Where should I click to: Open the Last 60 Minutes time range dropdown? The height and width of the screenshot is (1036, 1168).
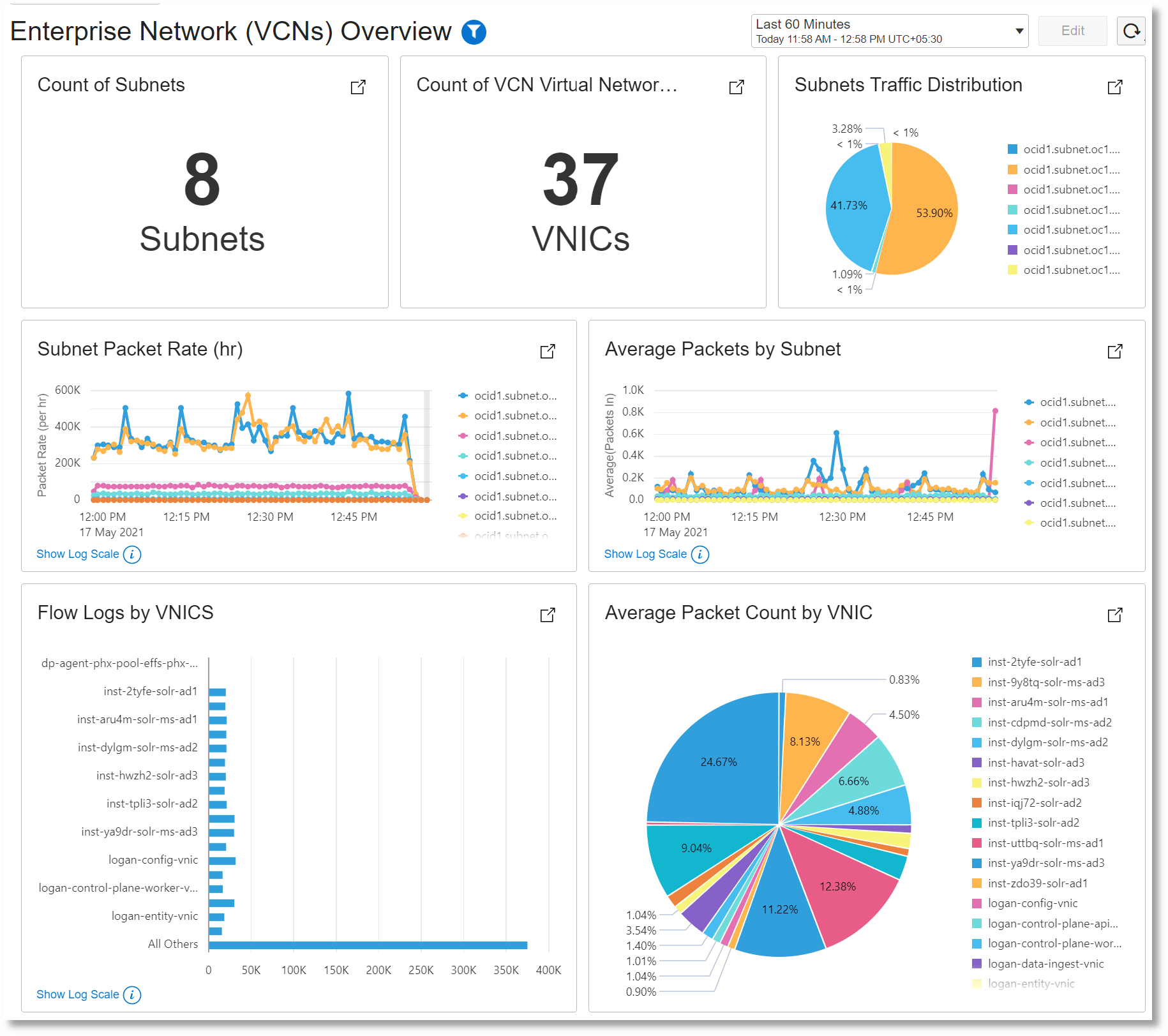pyautogui.click(x=1019, y=30)
